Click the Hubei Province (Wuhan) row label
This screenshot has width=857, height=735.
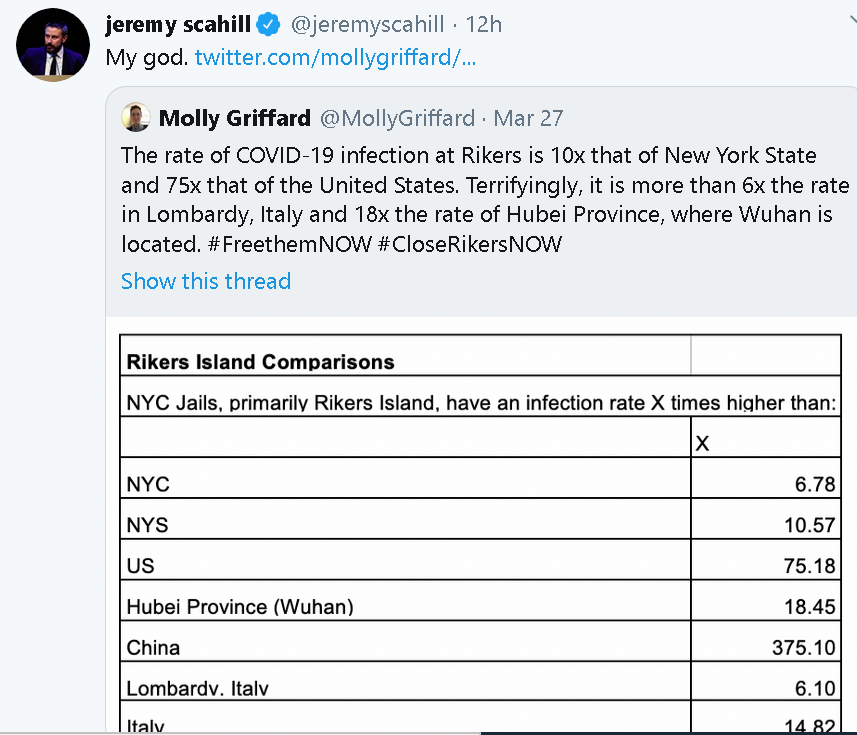coord(240,607)
